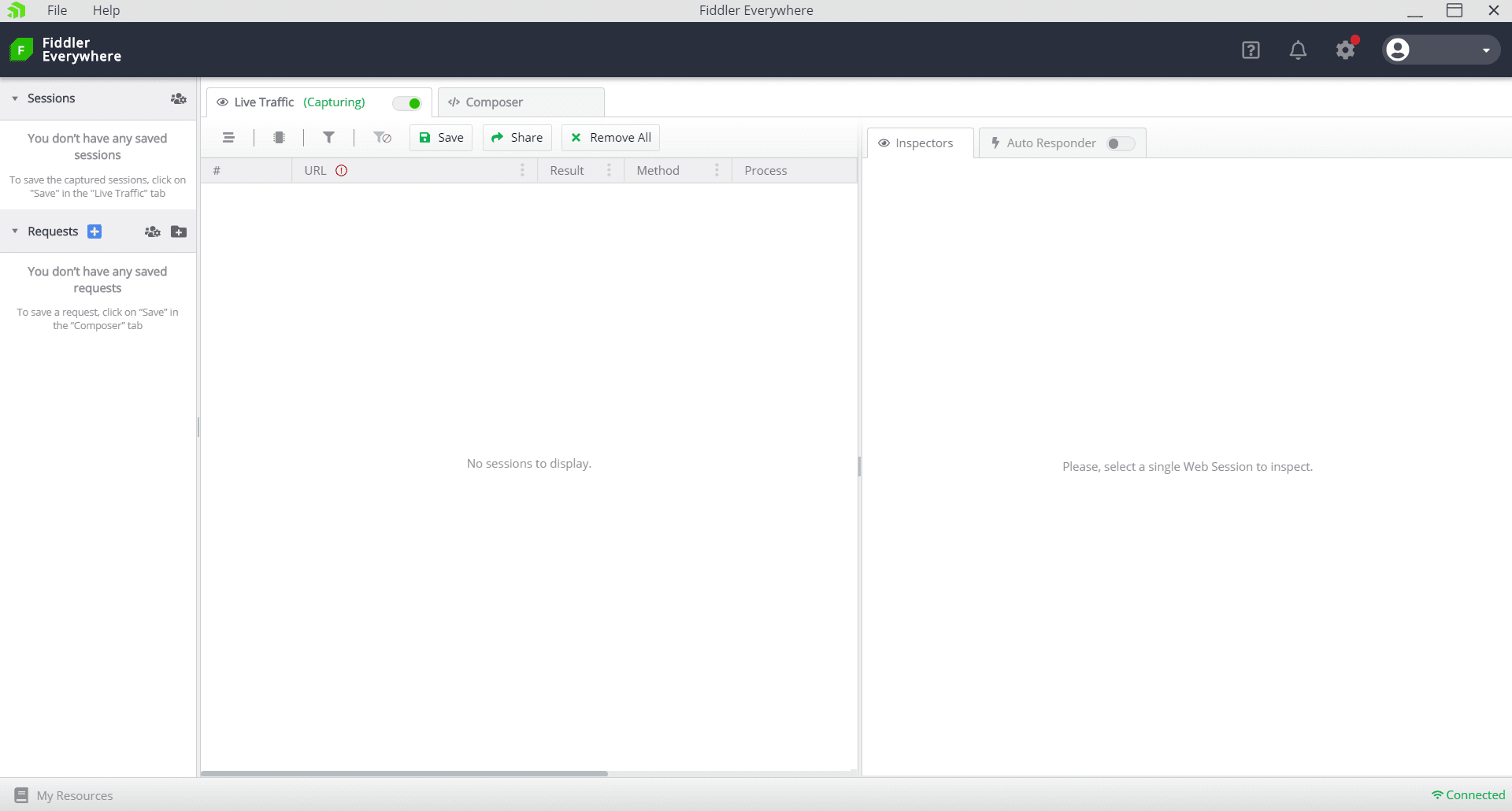
Task: Click the left sidebar collapse handle
Action: coord(198,428)
